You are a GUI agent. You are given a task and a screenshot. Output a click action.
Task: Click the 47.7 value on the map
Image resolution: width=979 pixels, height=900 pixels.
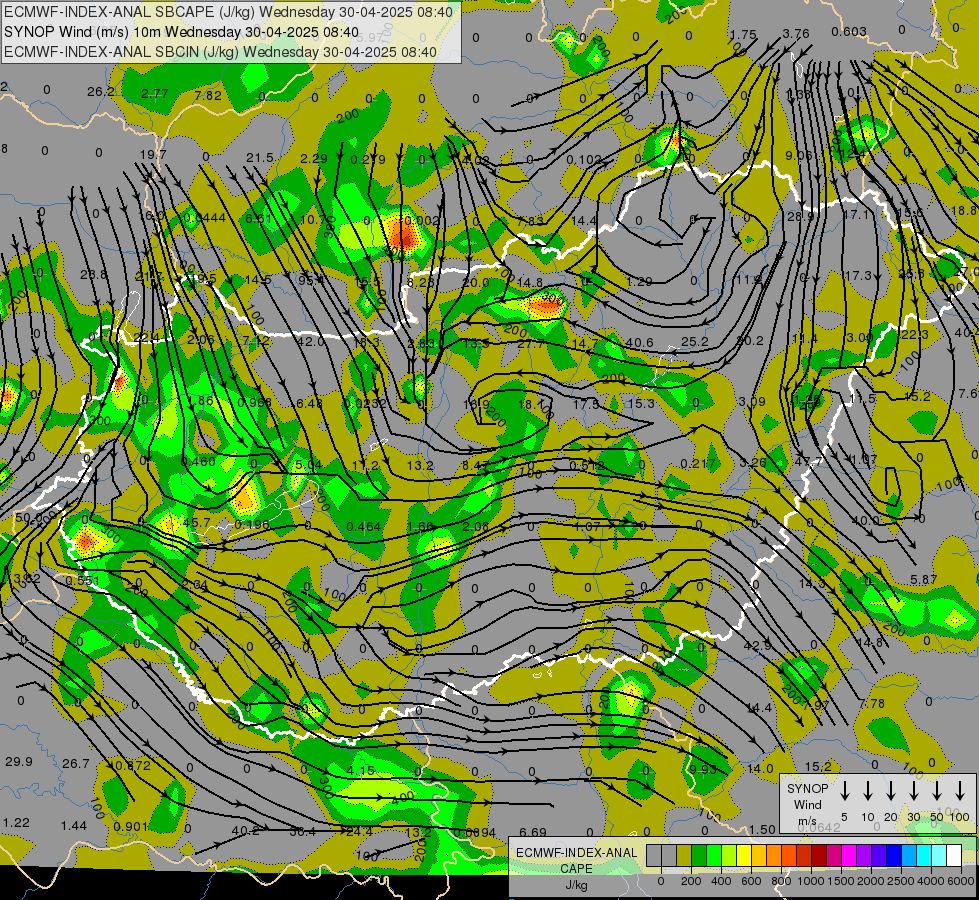click(x=808, y=462)
